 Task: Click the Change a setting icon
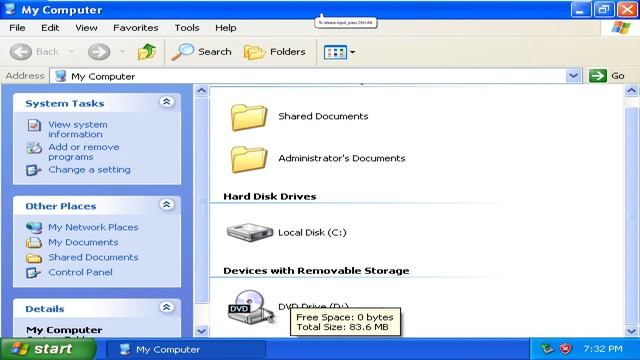click(33, 170)
